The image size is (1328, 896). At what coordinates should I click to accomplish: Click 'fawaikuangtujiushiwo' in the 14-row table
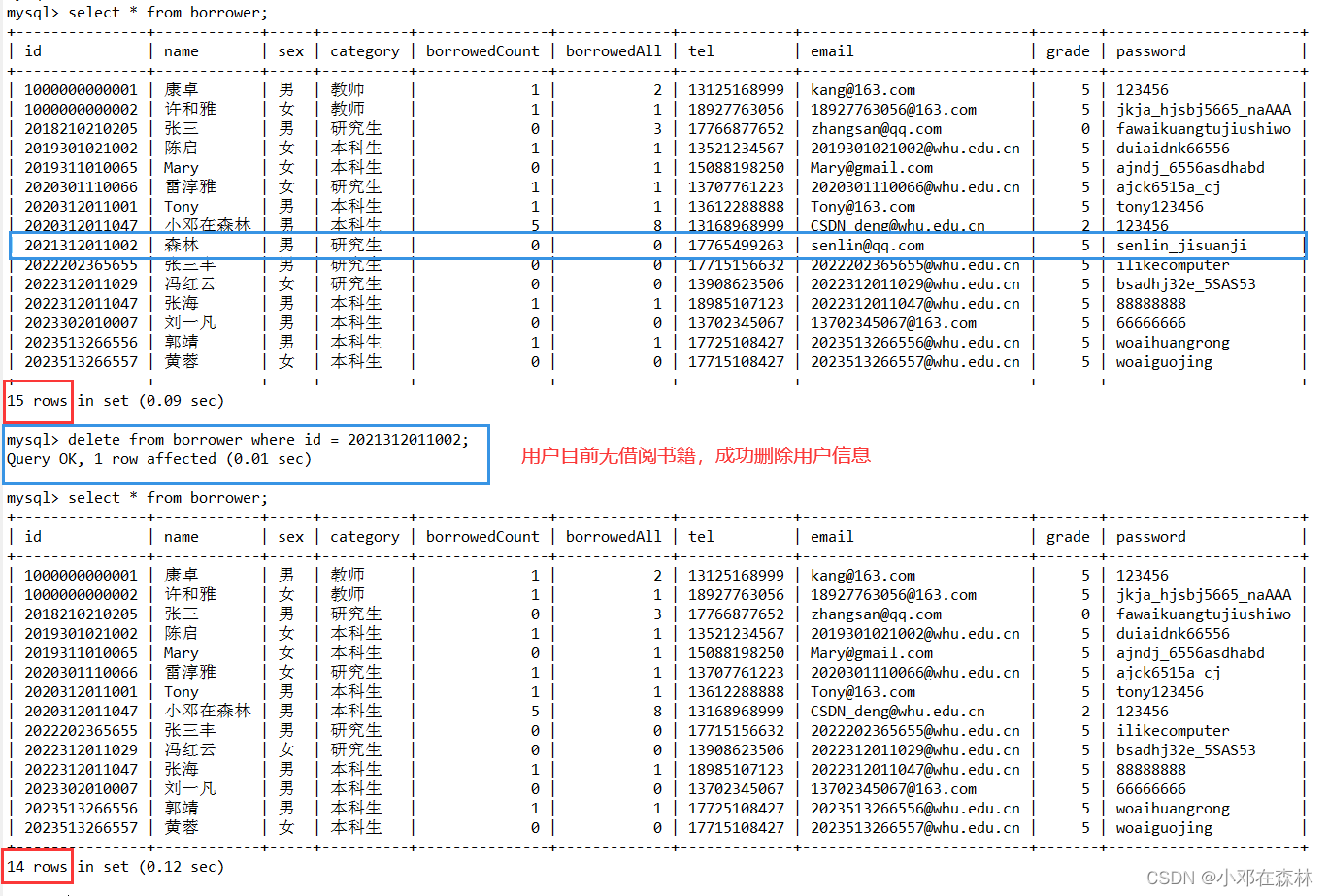click(x=1204, y=614)
